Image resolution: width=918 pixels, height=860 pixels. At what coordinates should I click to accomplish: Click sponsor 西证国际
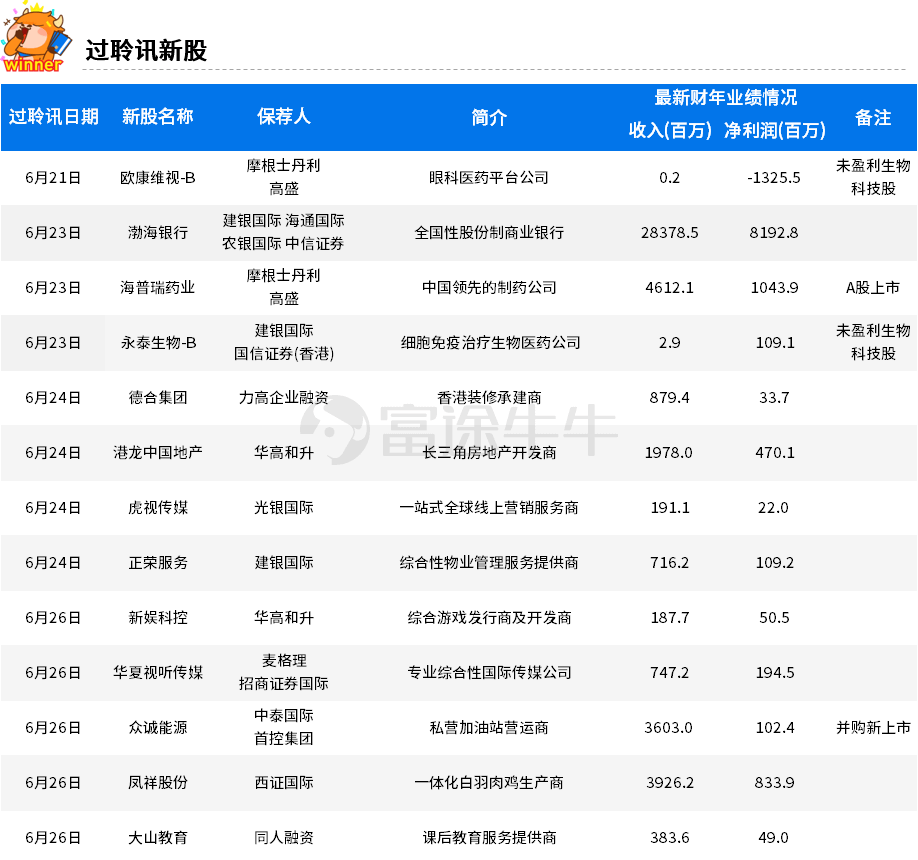[x=284, y=783]
